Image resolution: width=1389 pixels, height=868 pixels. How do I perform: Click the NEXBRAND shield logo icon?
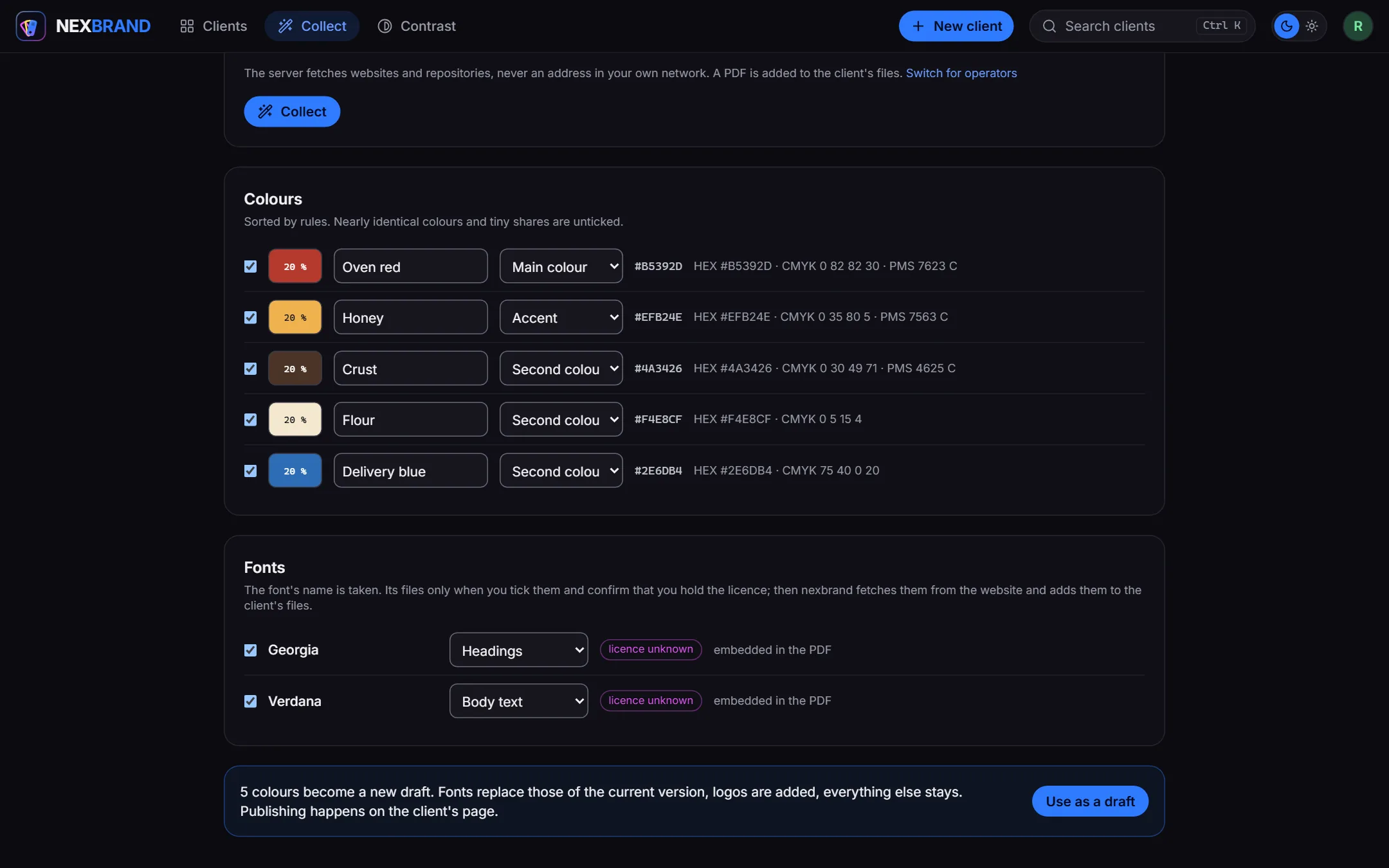(30, 26)
